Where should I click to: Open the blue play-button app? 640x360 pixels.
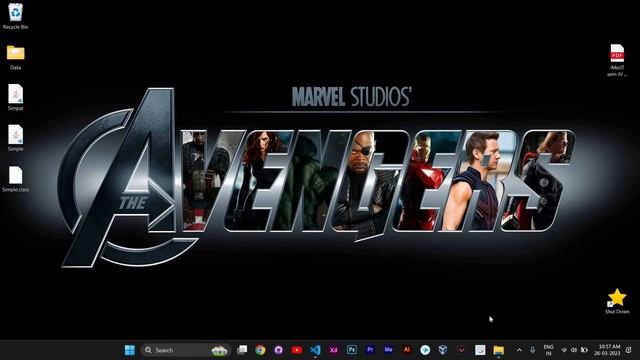tap(425, 350)
